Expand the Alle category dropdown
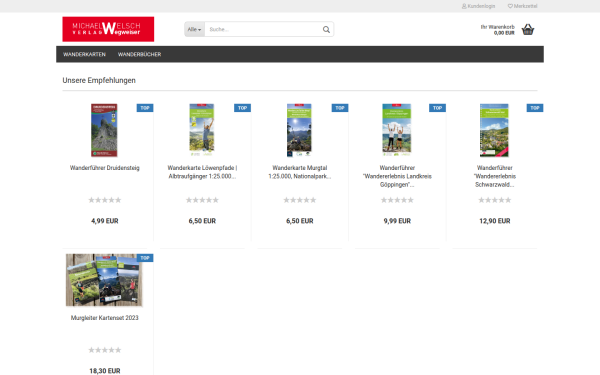 point(194,29)
